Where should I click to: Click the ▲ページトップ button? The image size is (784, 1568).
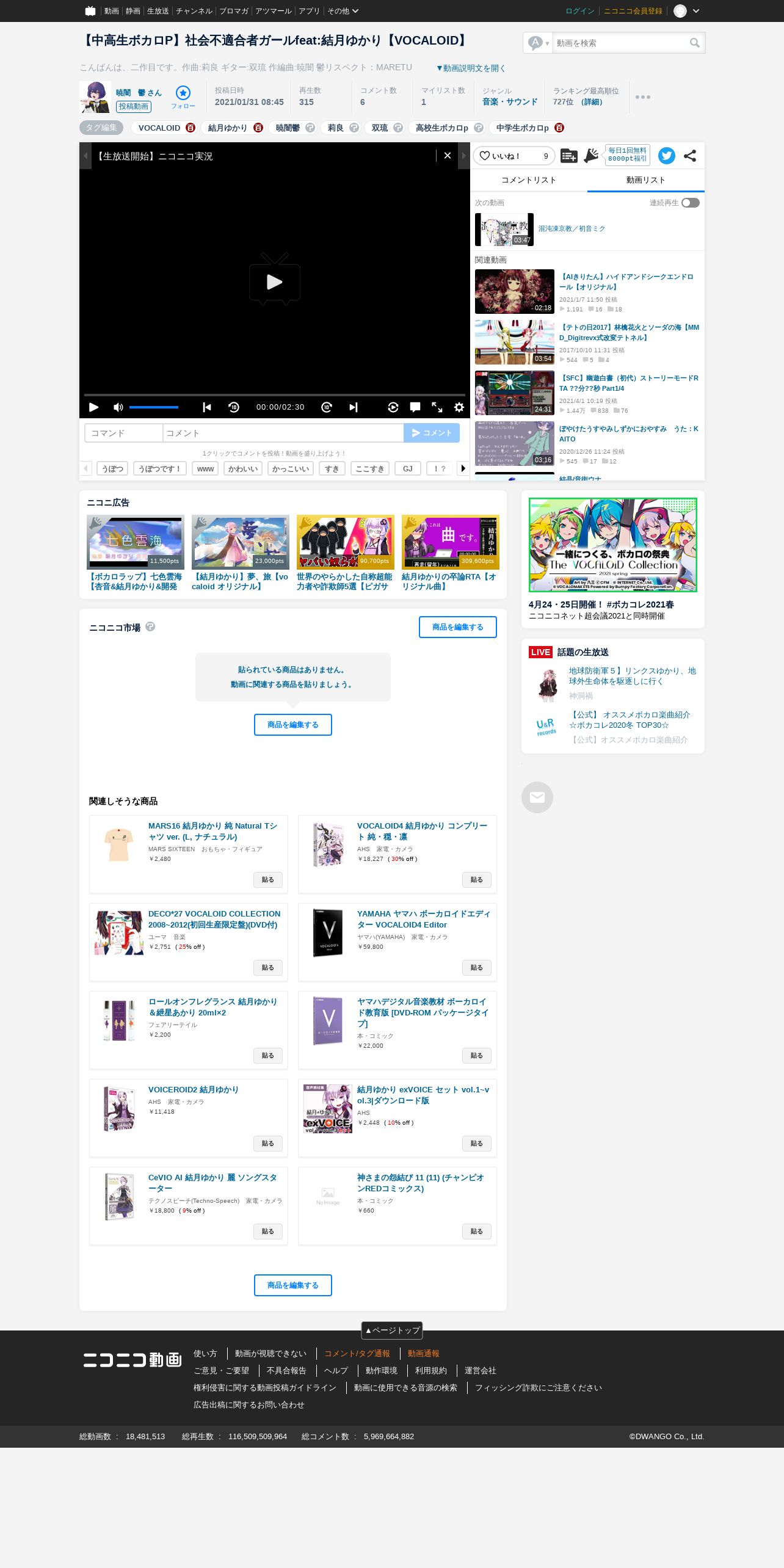pyautogui.click(x=392, y=1330)
